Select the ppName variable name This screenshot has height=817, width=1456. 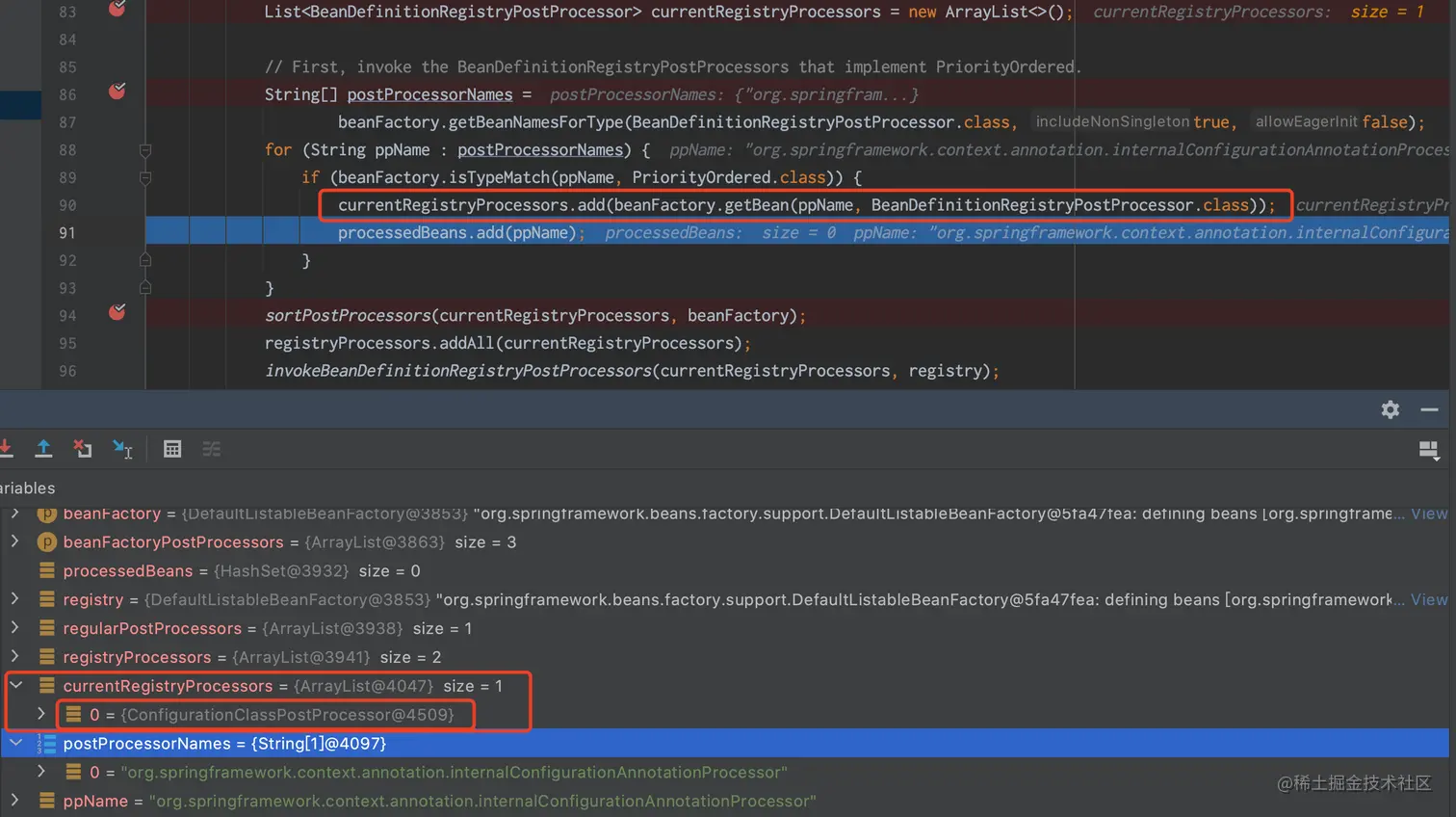(95, 801)
